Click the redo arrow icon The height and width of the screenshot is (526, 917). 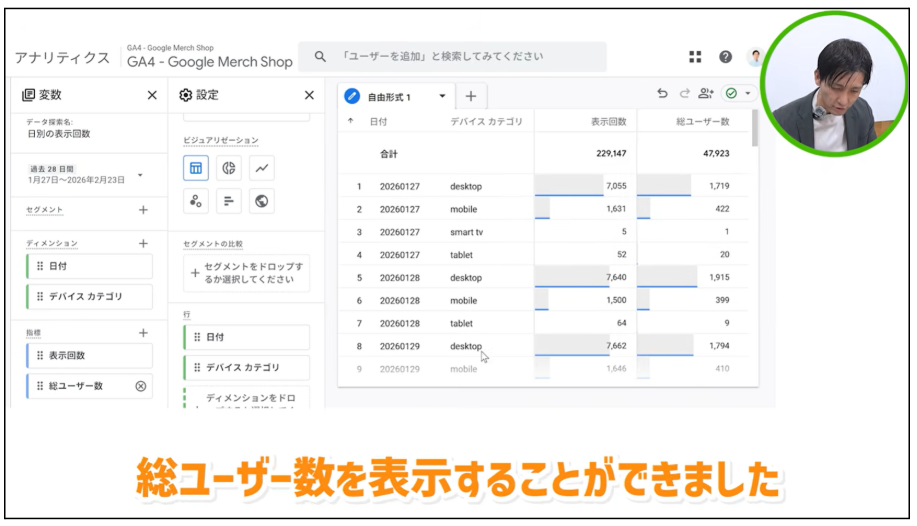coord(684,93)
